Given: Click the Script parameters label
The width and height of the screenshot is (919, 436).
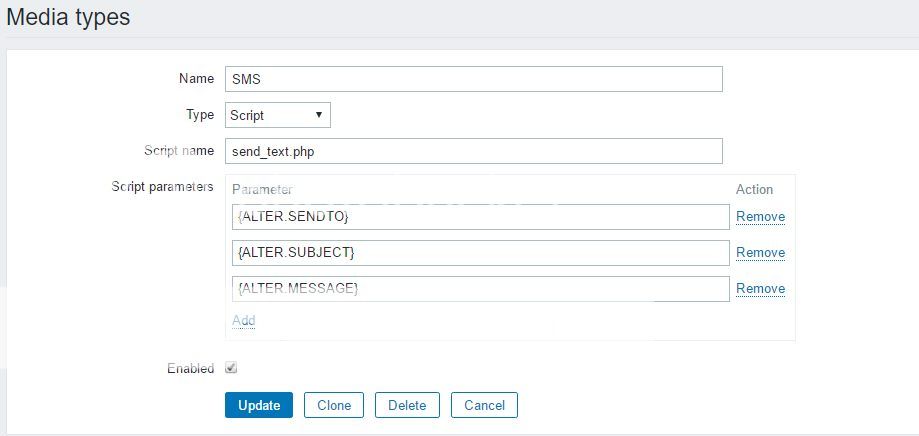Looking at the screenshot, I should coord(164,187).
